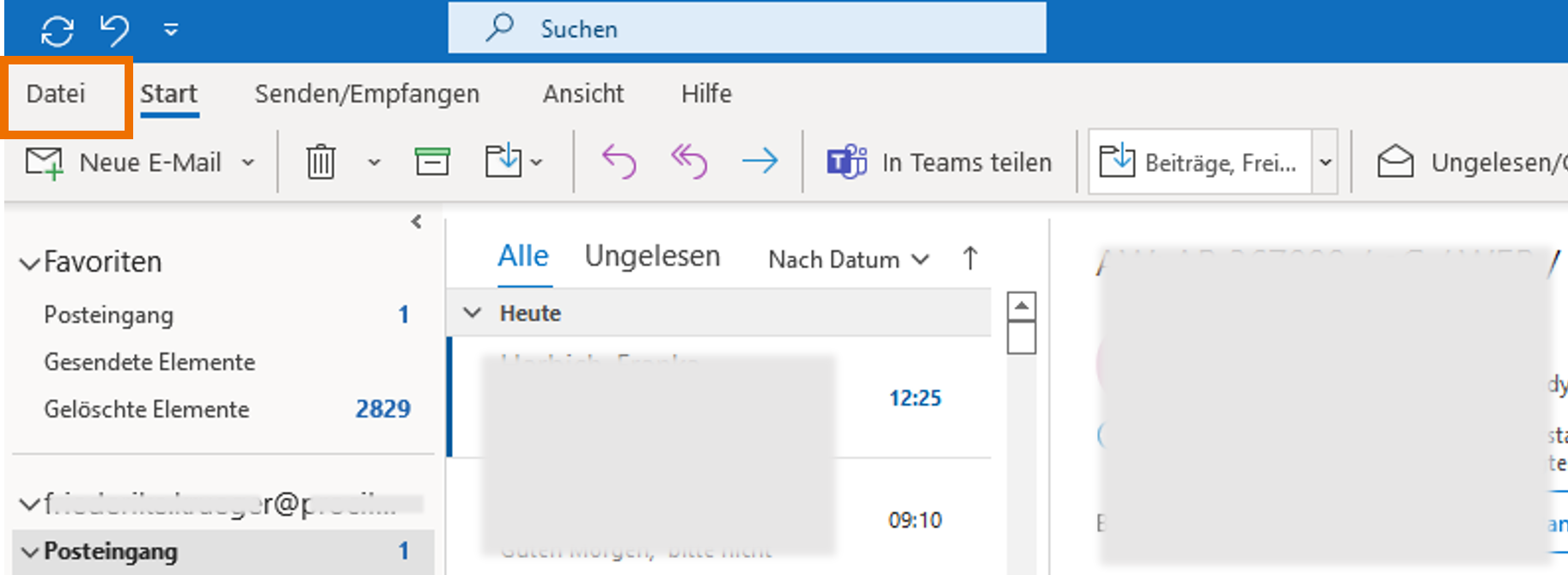Toggle the Ungelesen/Gelesen envelope button
Screen dimensions: 1568x575
1395,162
